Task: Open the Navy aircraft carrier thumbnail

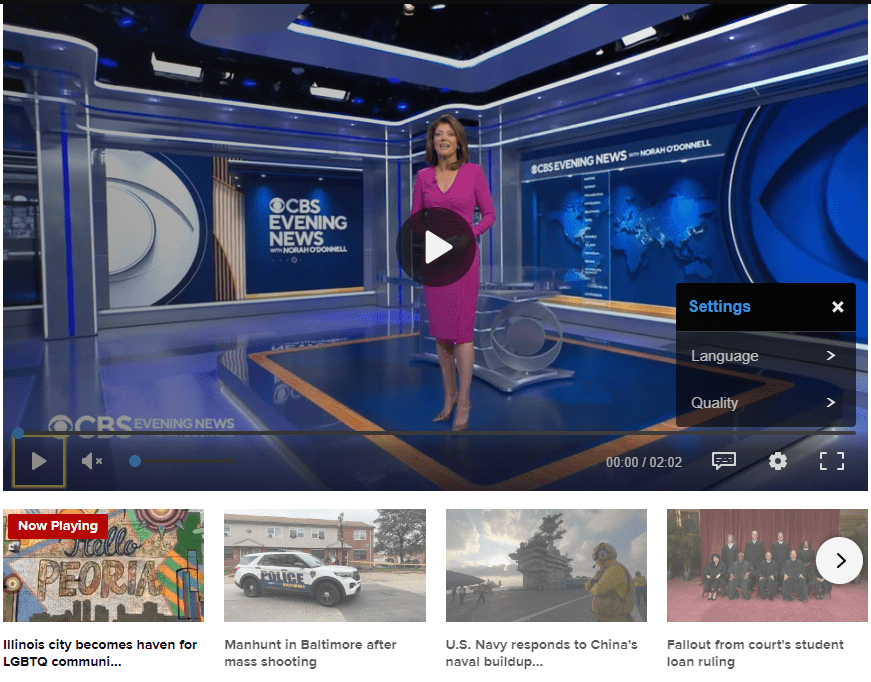Action: click(x=546, y=566)
